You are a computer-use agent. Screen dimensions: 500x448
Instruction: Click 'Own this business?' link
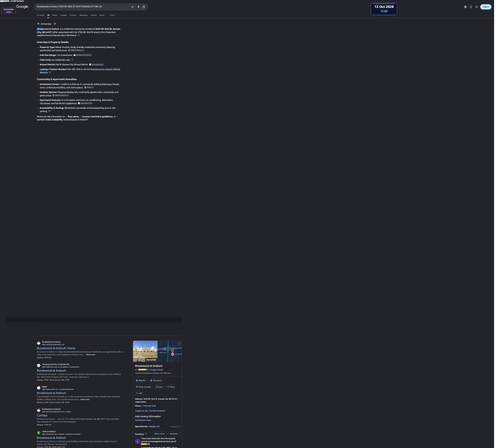coord(157,411)
